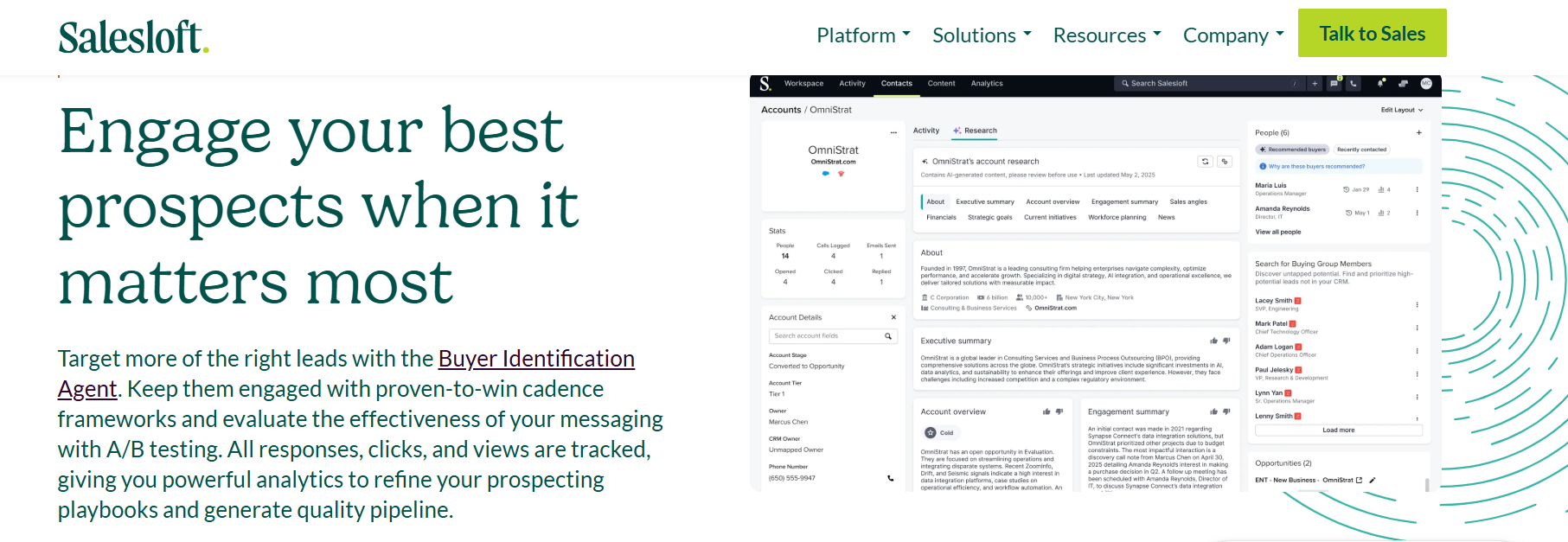This screenshot has height=542, width=1568.
Task: Add a person with the People plus icon
Action: (x=1419, y=132)
